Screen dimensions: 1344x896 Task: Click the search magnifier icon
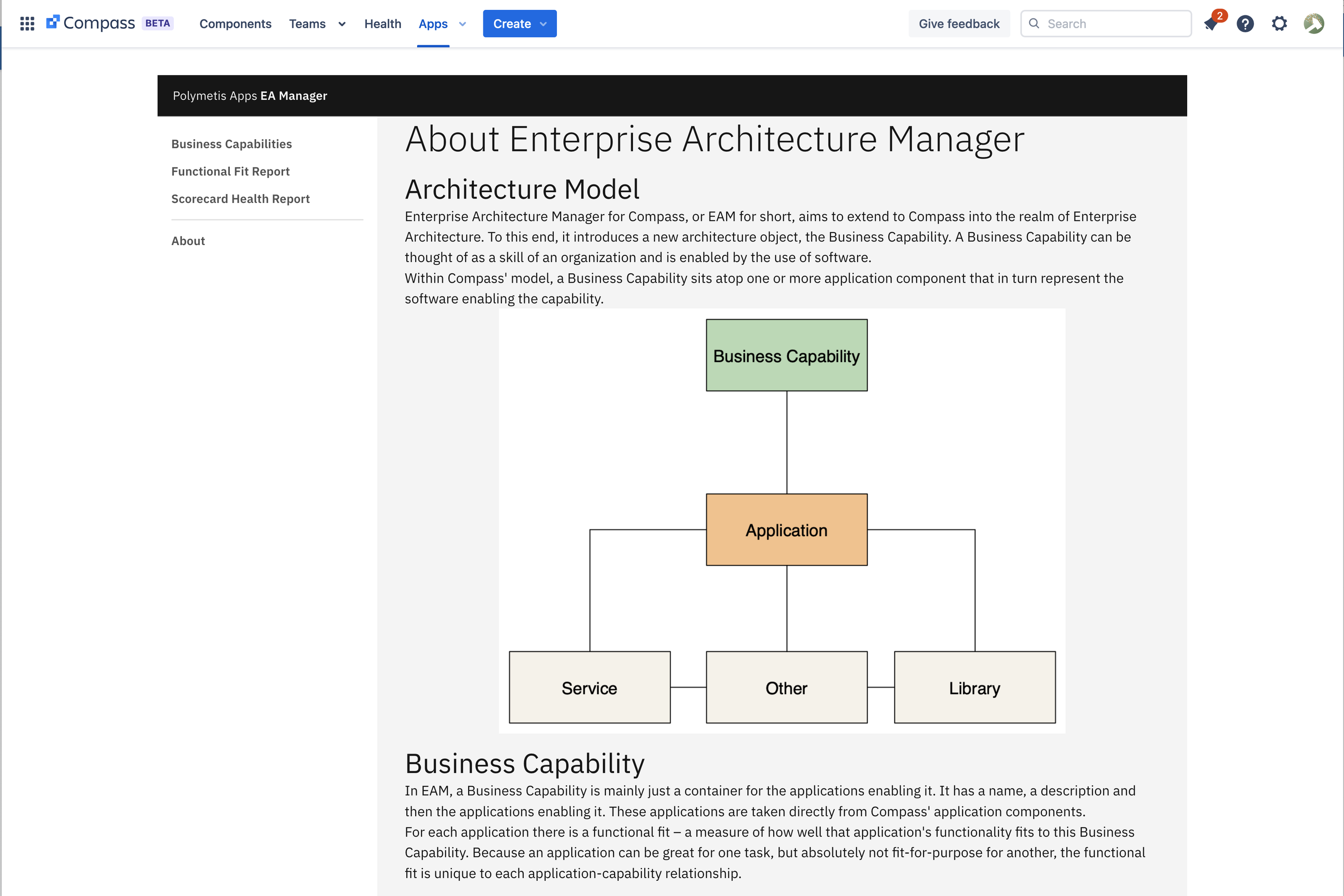pyautogui.click(x=1034, y=23)
